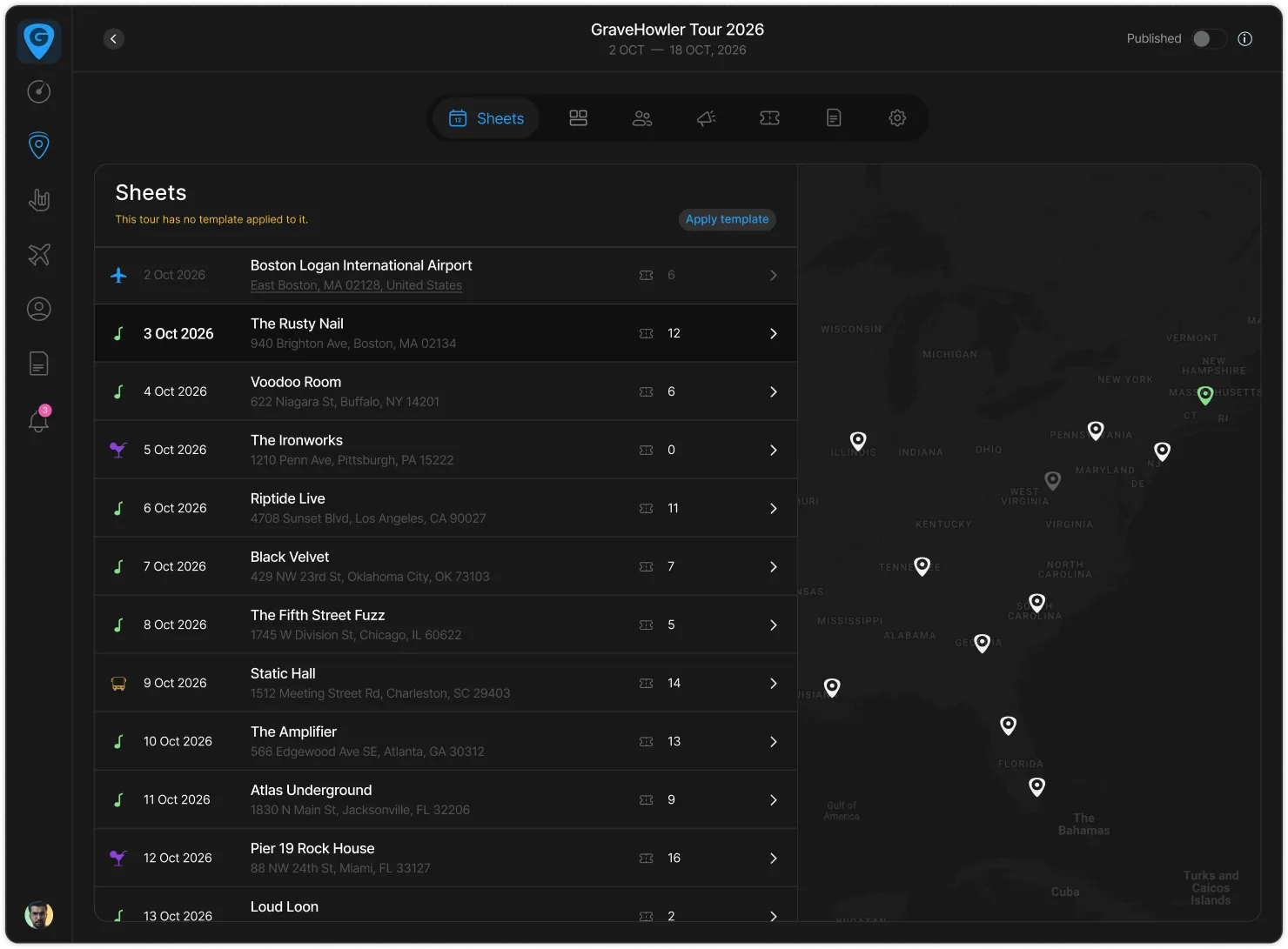Click the ticket icon on the Static Hall row

pos(646,683)
